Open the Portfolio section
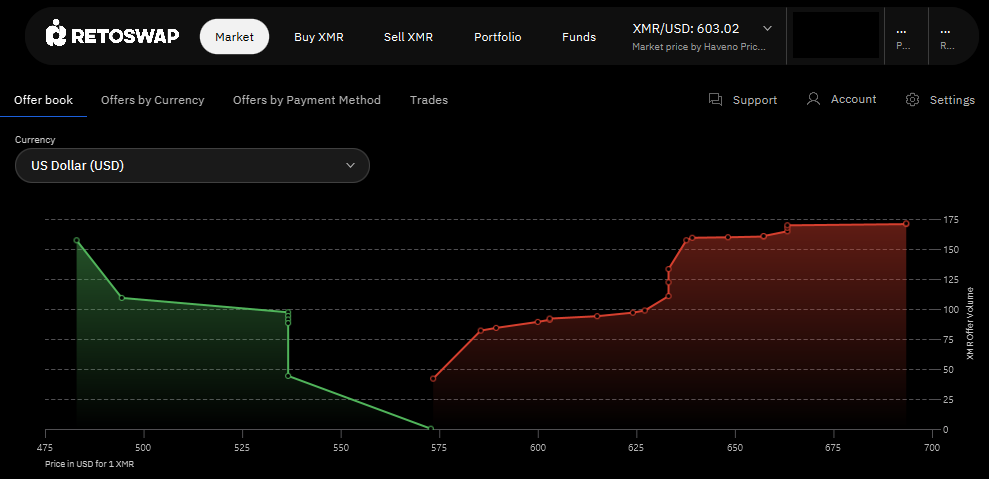The image size is (989, 479). (x=498, y=37)
